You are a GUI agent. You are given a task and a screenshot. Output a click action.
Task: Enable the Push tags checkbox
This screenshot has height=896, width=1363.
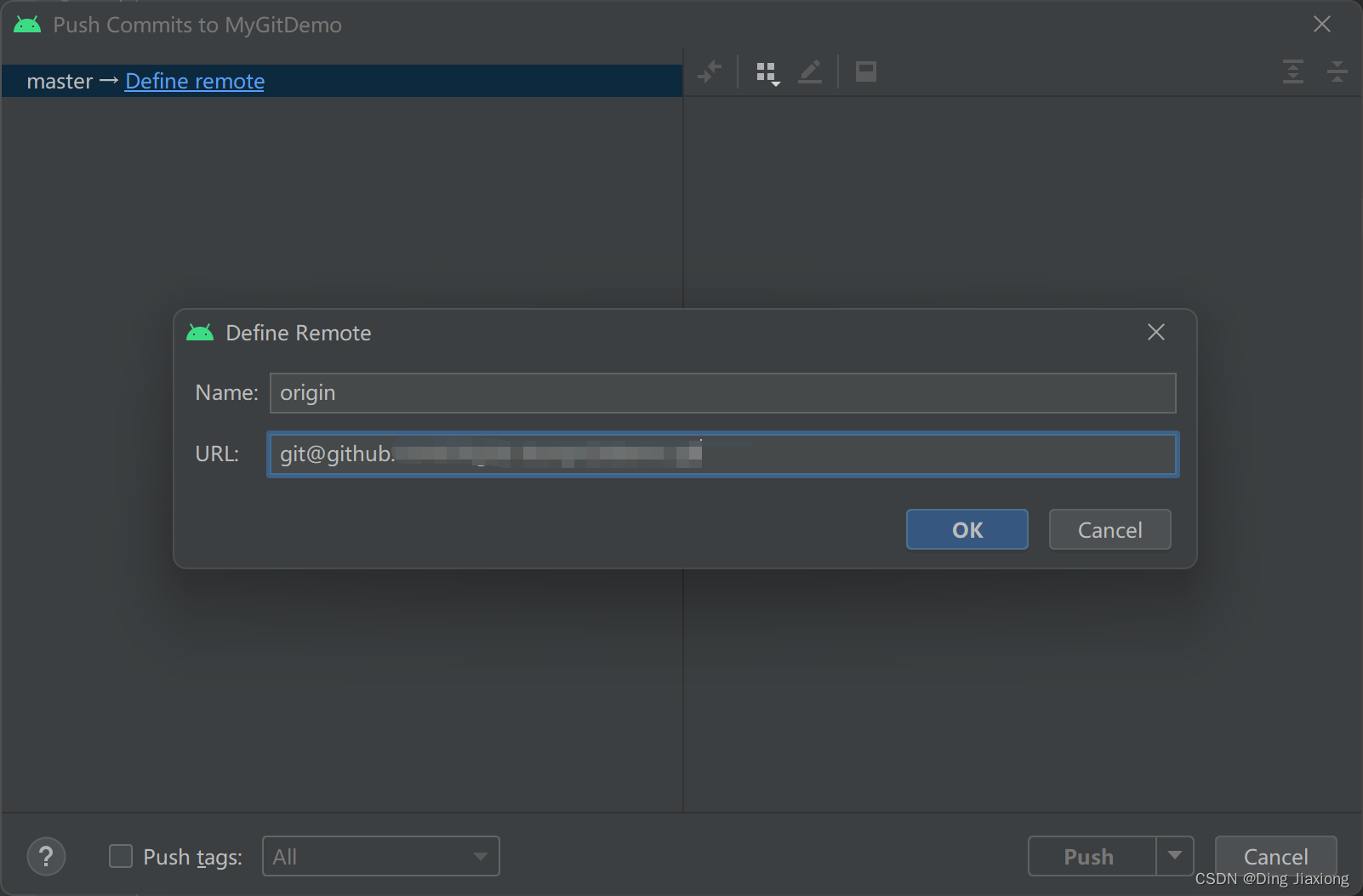coord(121,856)
